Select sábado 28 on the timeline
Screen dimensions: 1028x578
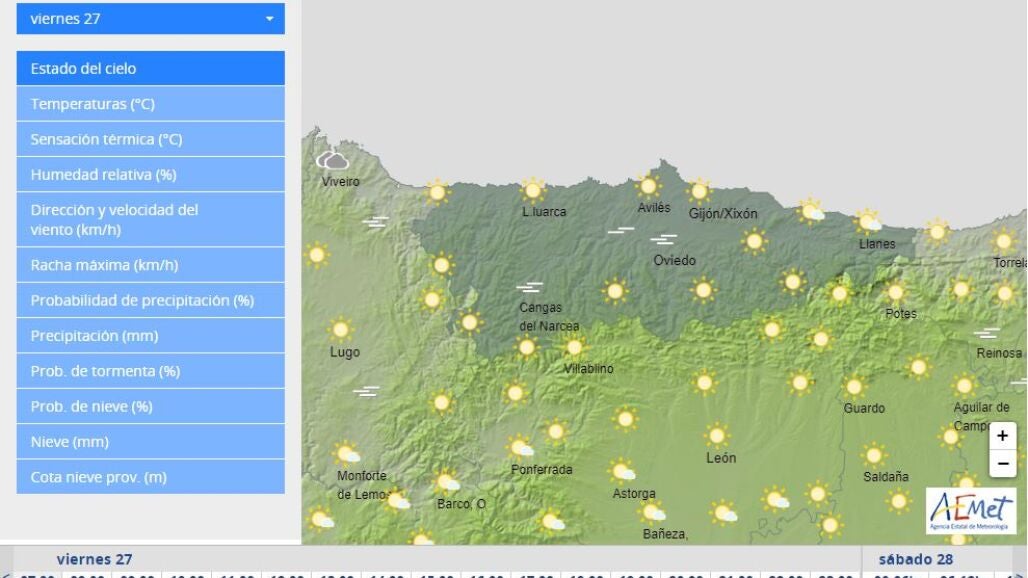[x=916, y=559]
